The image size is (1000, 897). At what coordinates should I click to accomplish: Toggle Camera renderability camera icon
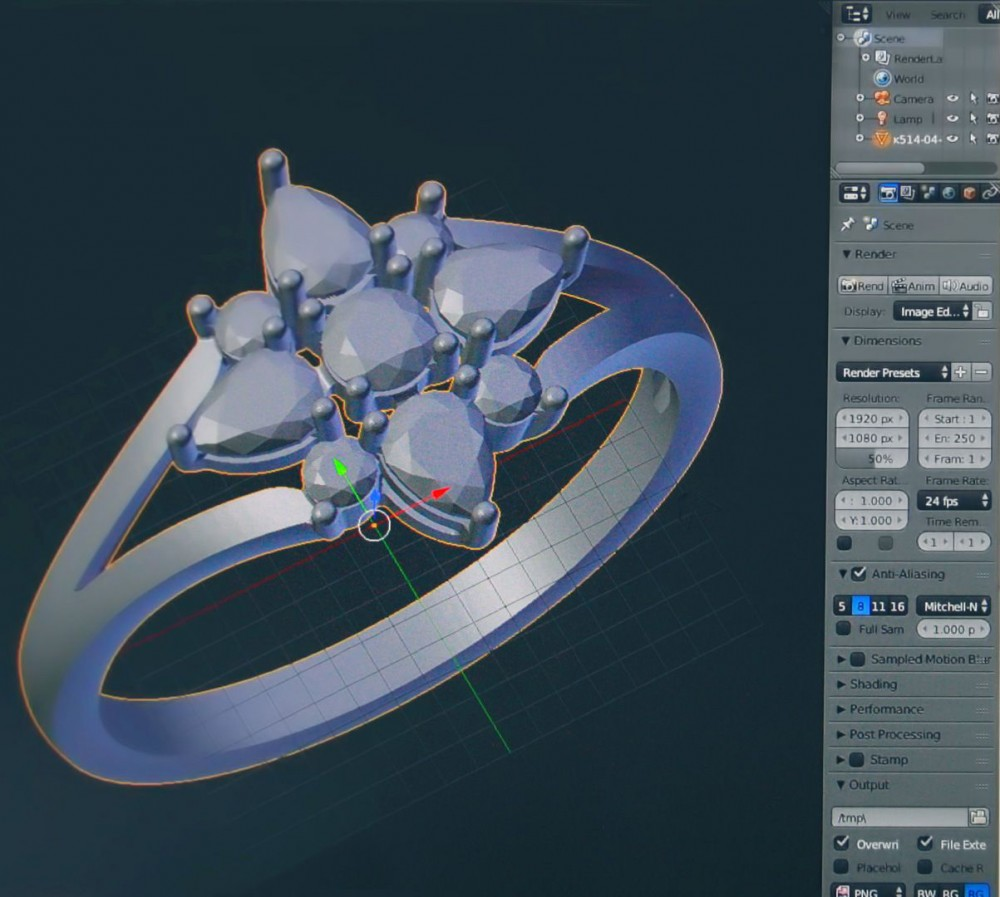[992, 98]
